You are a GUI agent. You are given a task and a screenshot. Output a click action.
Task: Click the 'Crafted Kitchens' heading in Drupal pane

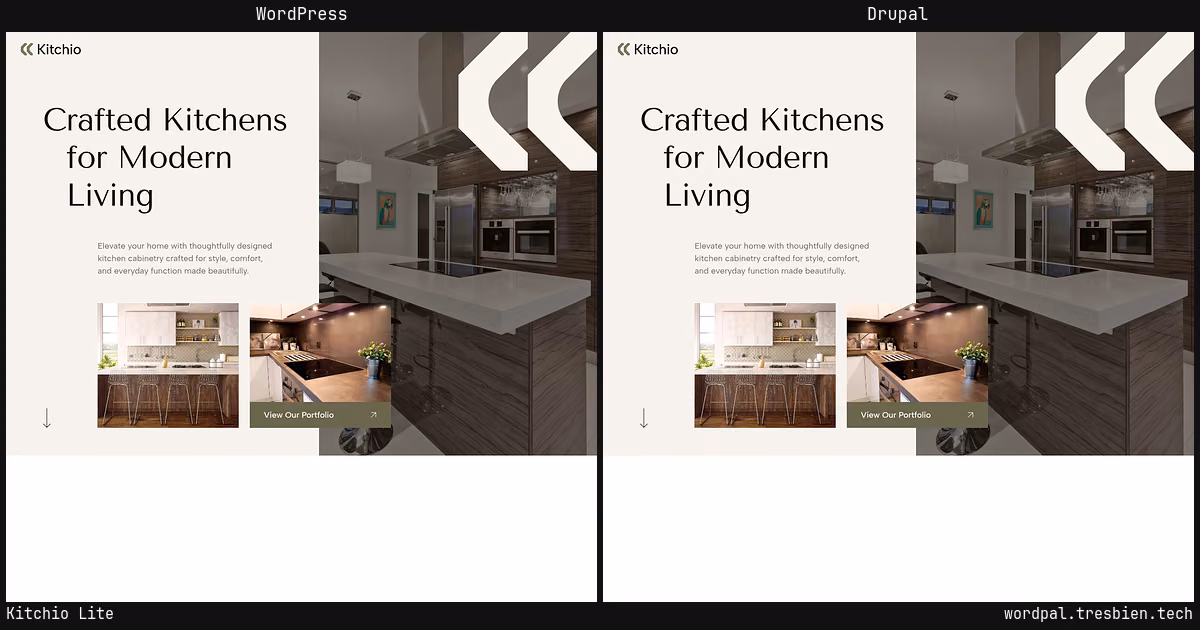pyautogui.click(x=762, y=157)
